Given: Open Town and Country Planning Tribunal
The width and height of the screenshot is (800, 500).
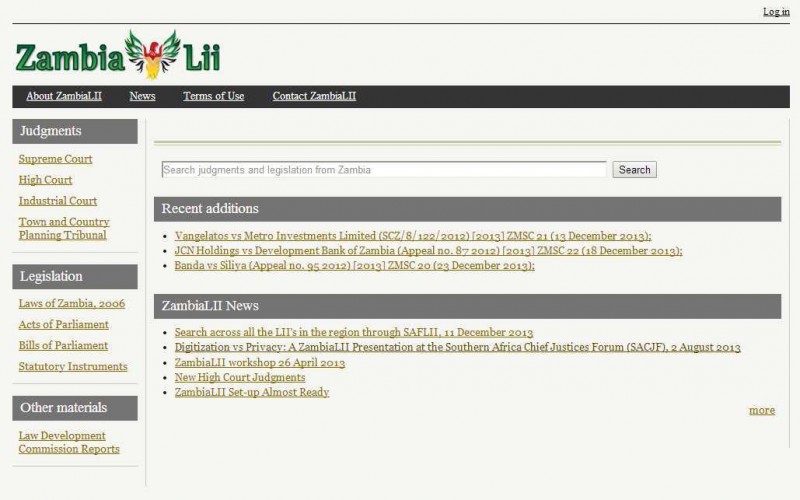Looking at the screenshot, I should coord(63,229).
